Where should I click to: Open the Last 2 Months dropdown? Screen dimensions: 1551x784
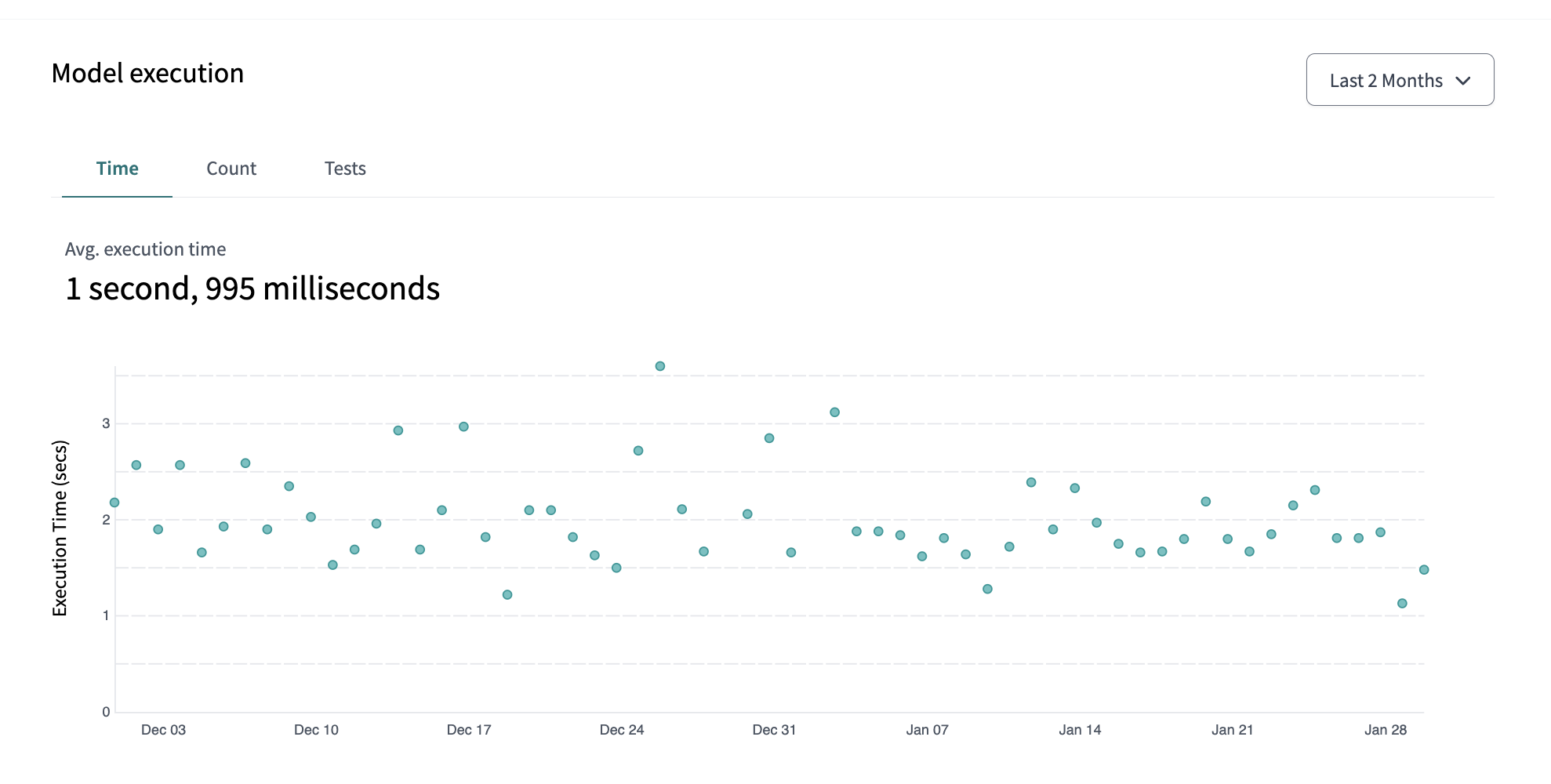tap(1385, 81)
